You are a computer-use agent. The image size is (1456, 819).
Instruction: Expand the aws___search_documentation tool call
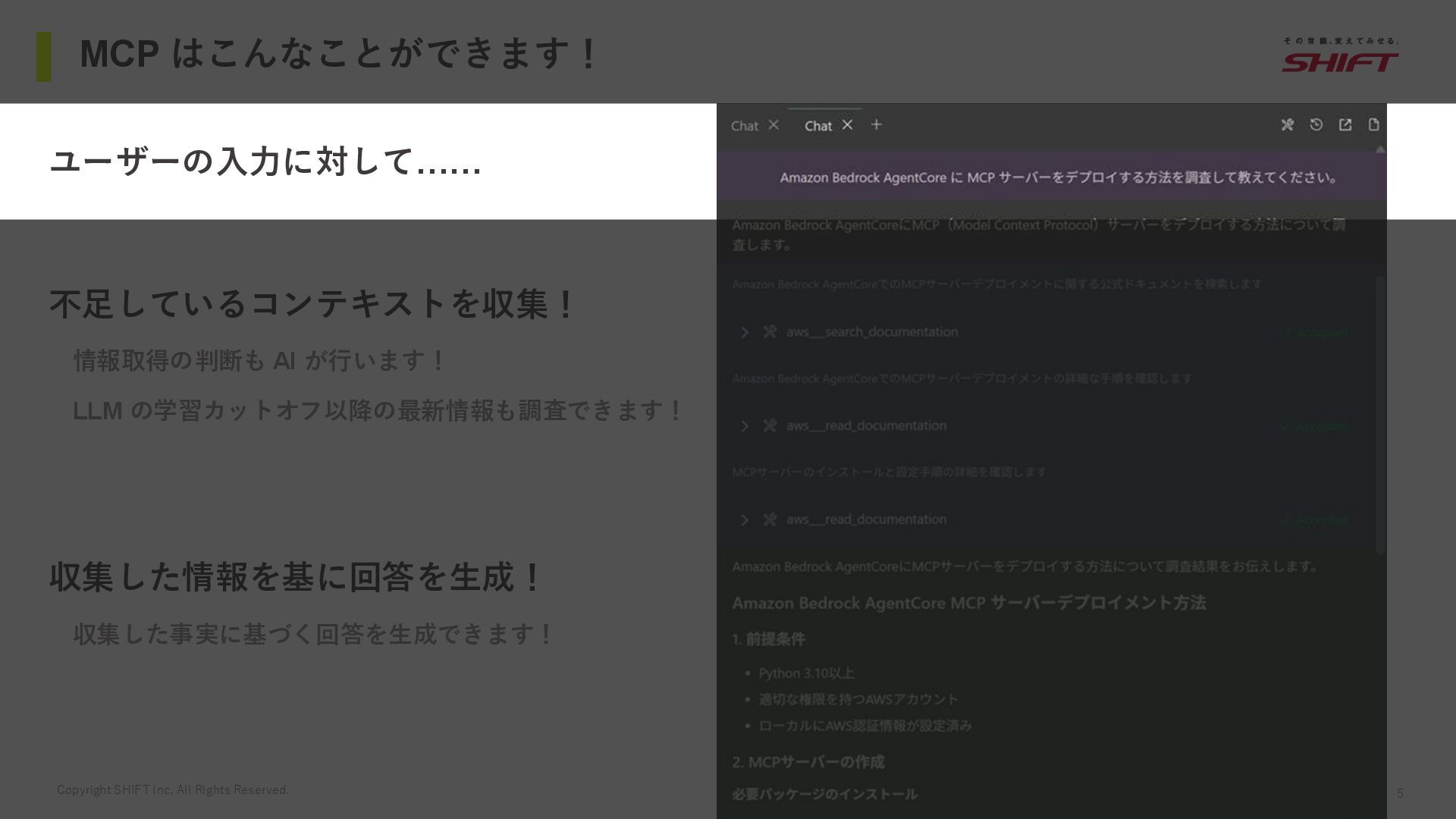point(744,332)
